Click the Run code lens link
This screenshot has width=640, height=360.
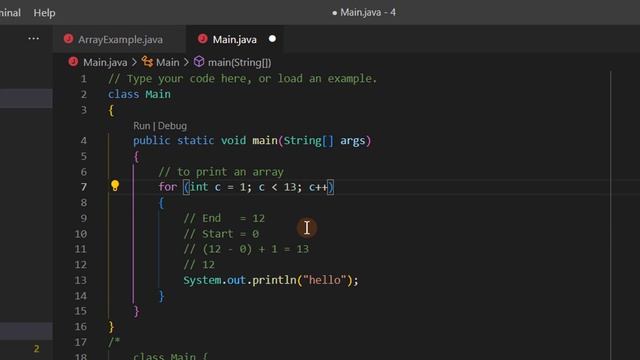[141, 126]
